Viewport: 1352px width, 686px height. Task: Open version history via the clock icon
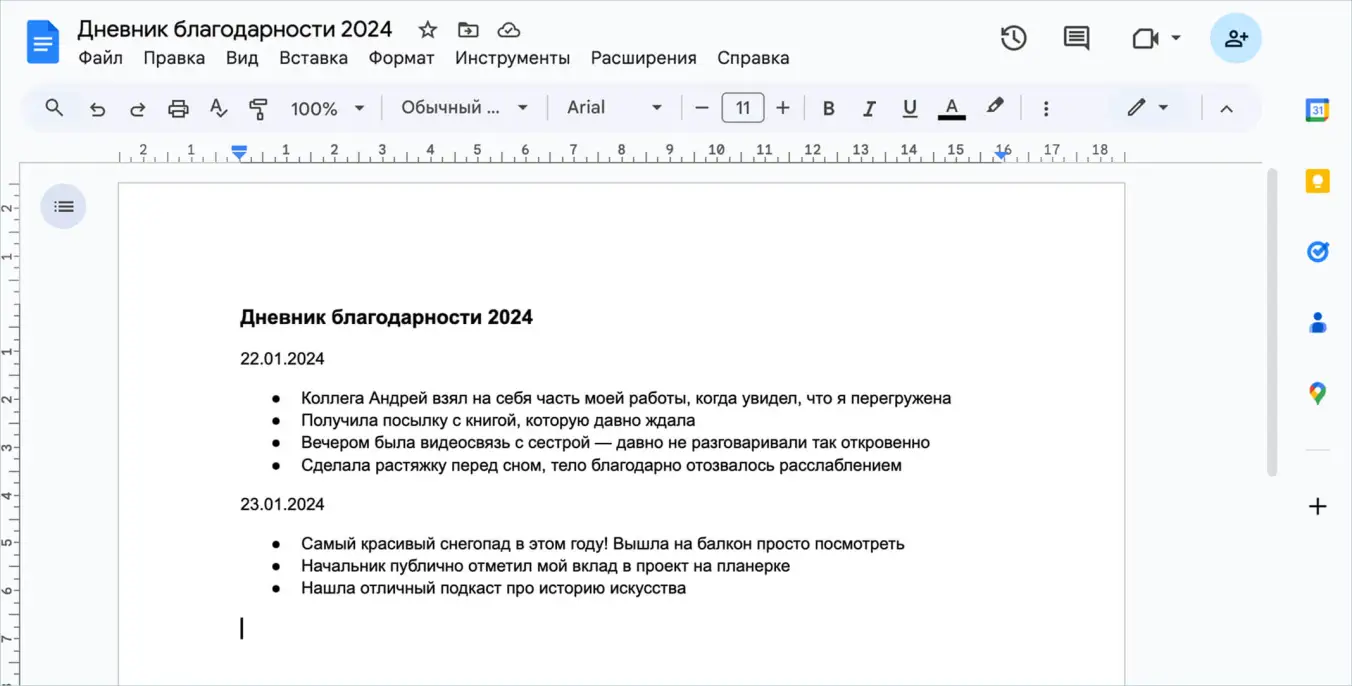tap(1013, 37)
